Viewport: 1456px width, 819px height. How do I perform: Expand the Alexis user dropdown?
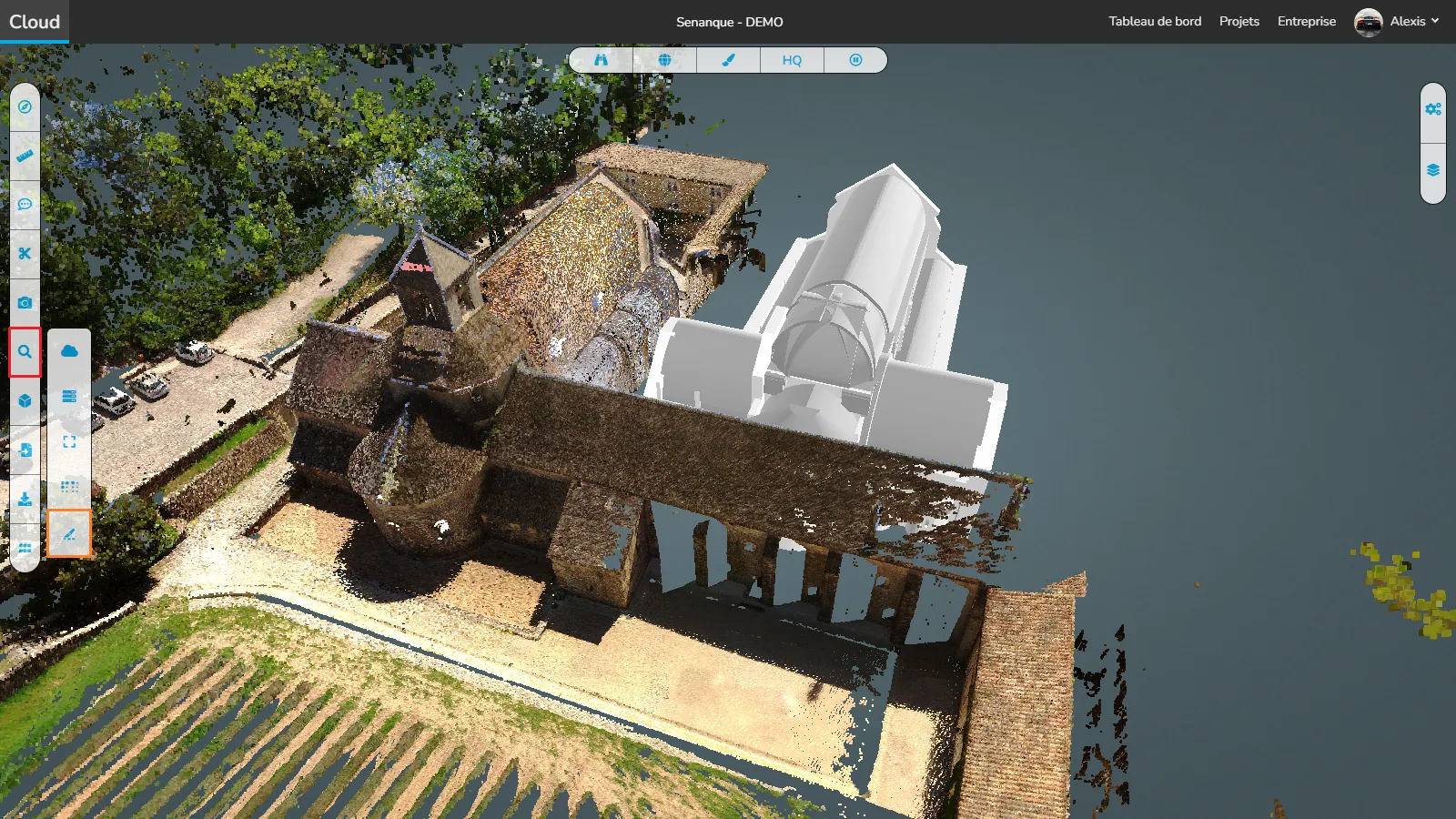point(1415,21)
